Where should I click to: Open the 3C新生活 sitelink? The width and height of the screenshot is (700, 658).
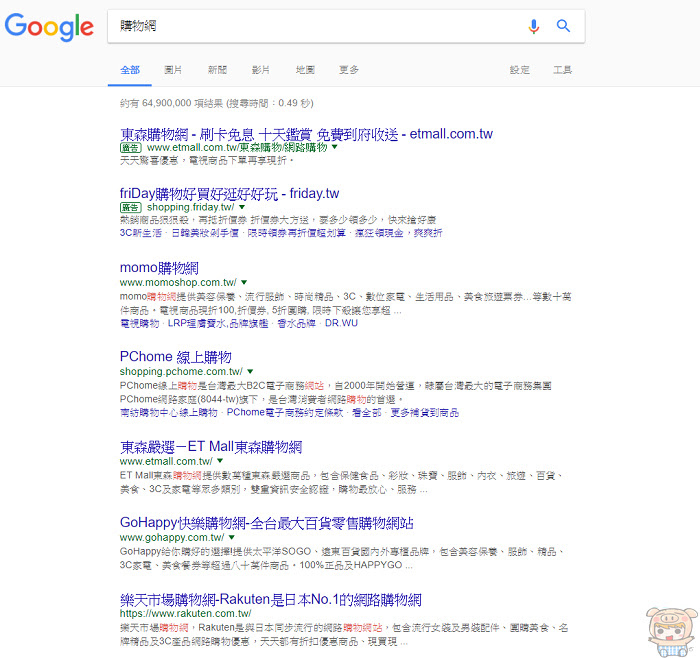pos(141,233)
